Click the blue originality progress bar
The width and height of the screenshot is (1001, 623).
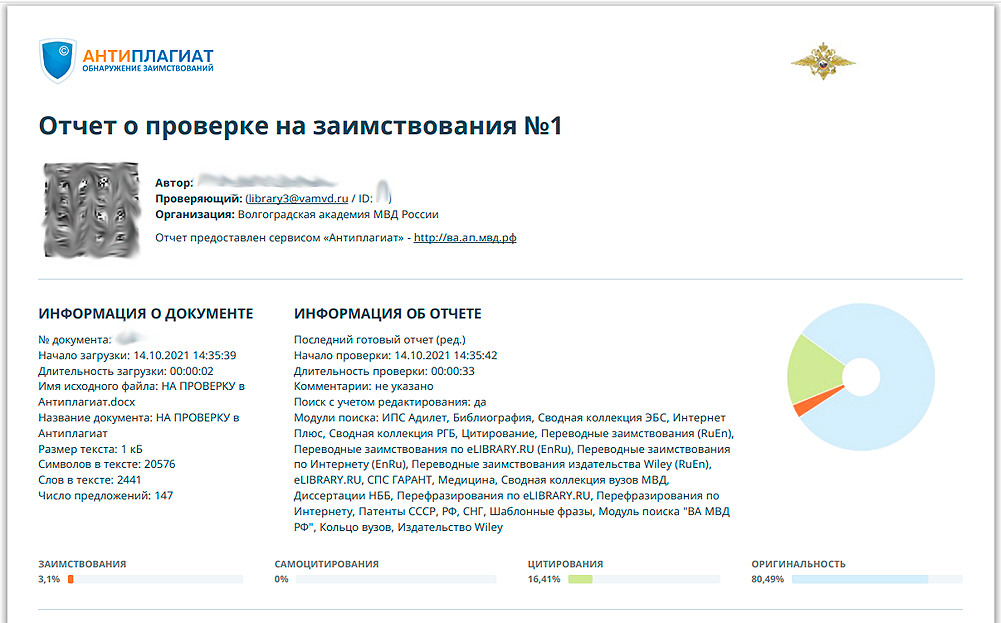(x=877, y=579)
